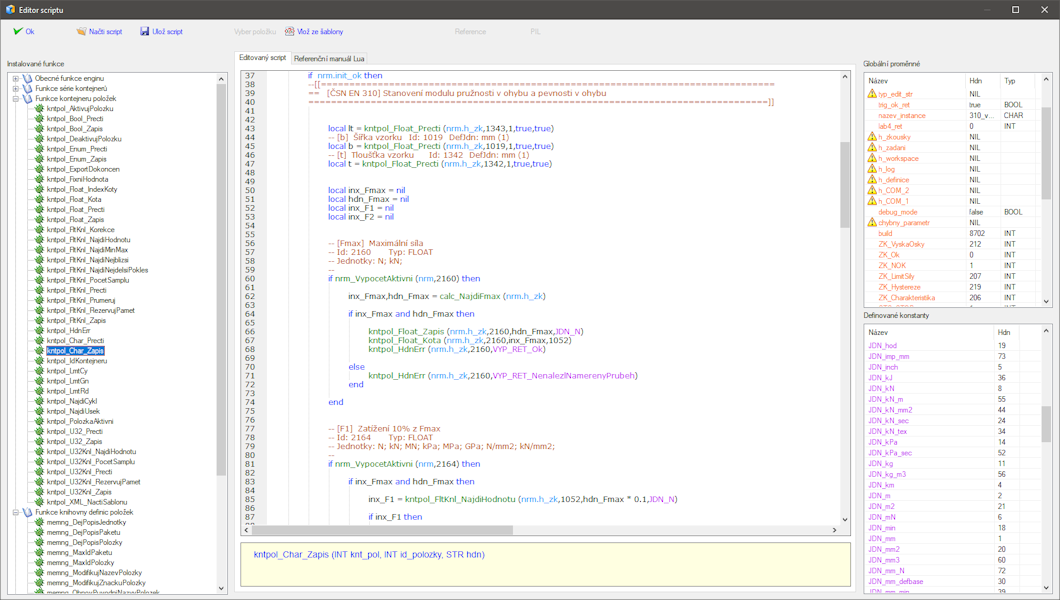Click the green icon beside kntpol_AktivujPolozku
Viewport: 1060px width, 600px height.
pyautogui.click(x=39, y=109)
